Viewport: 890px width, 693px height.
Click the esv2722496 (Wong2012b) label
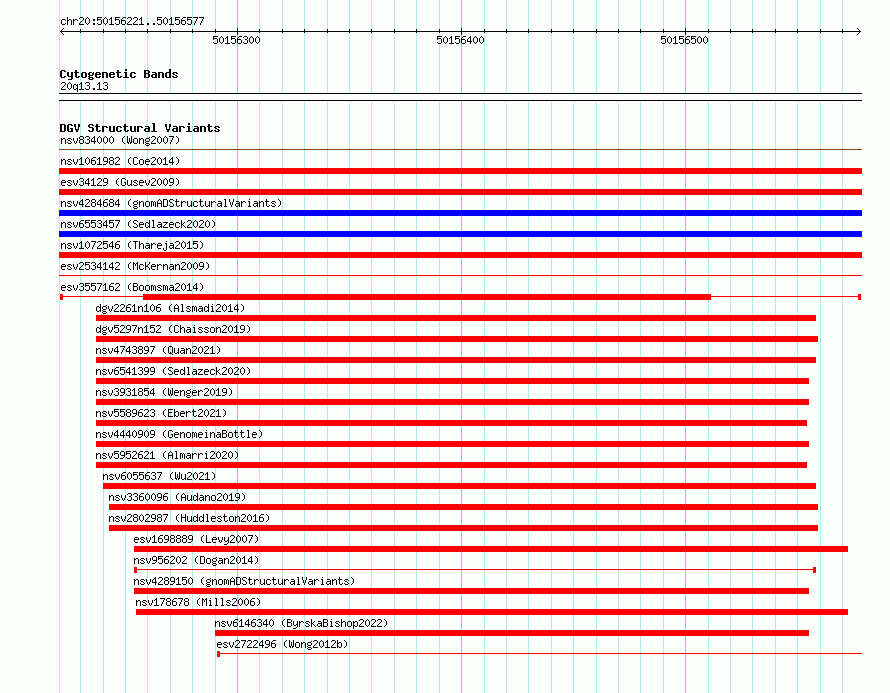pyautogui.click(x=282, y=644)
